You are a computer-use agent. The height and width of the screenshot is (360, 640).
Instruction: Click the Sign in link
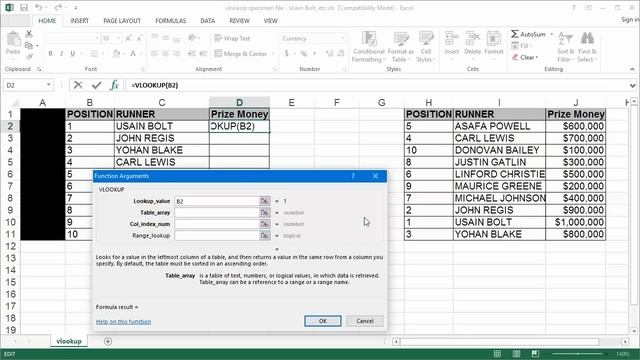[630, 20]
